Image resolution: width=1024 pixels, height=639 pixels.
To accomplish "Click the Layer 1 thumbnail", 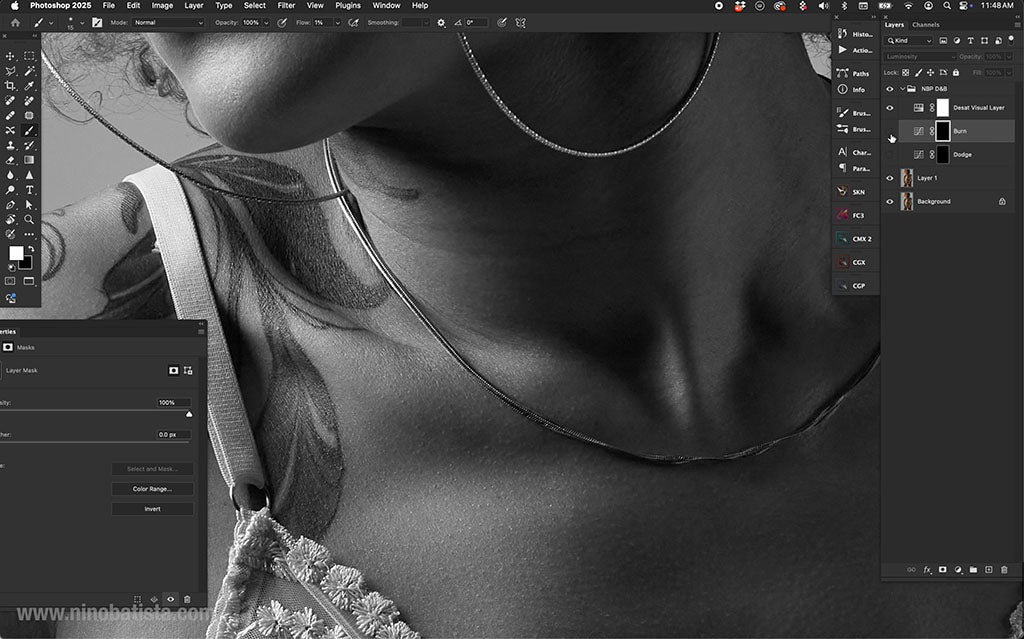I will click(907, 178).
